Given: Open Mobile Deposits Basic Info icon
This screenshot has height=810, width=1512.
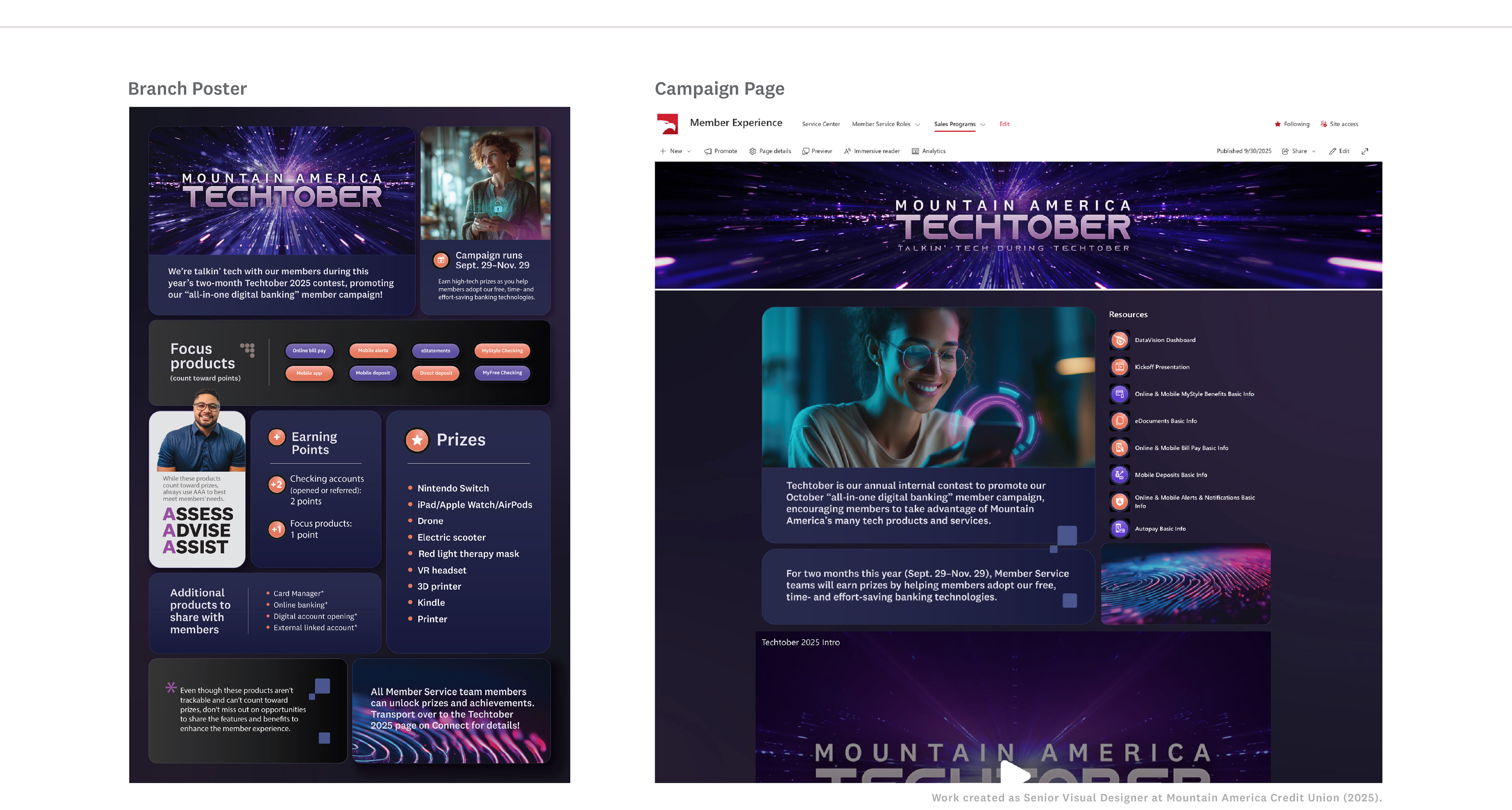Looking at the screenshot, I should point(1119,475).
